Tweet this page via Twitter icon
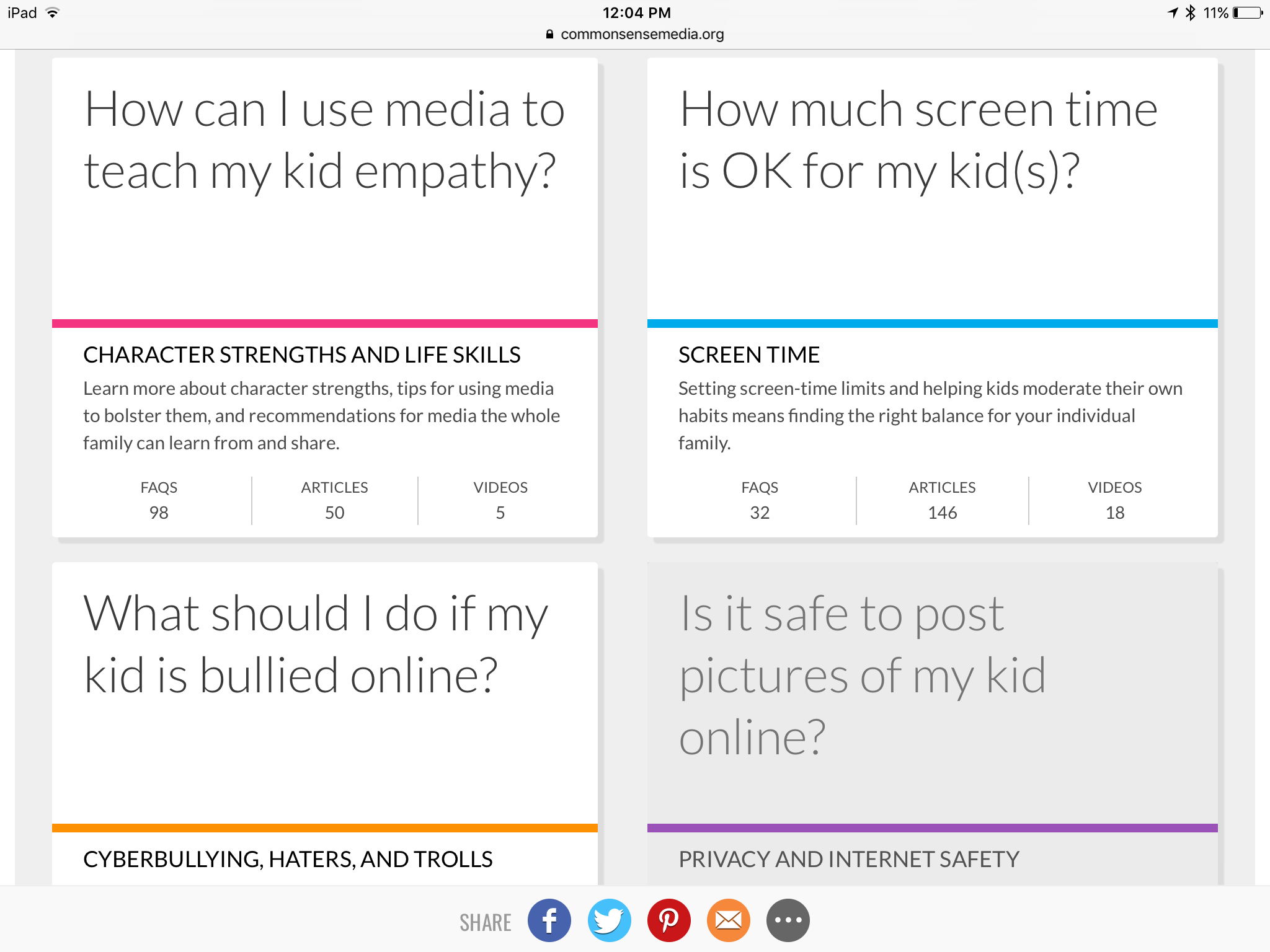This screenshot has width=1270, height=952. click(609, 920)
